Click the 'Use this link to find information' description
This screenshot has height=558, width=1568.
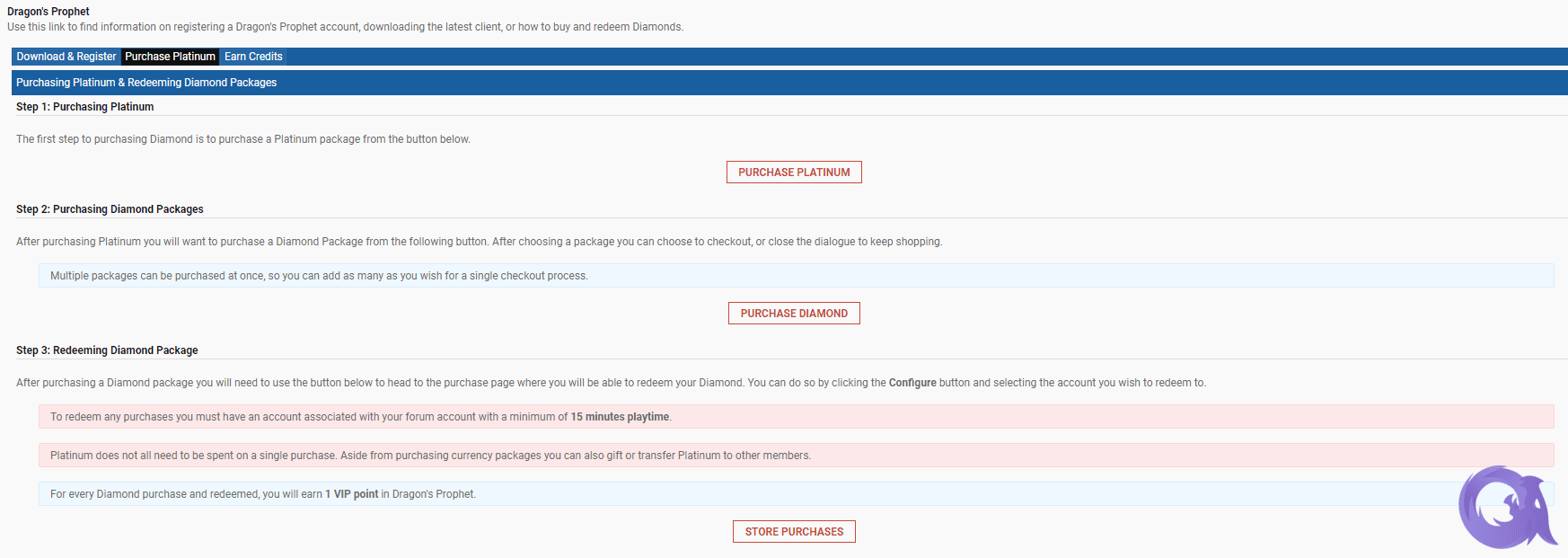click(x=346, y=27)
